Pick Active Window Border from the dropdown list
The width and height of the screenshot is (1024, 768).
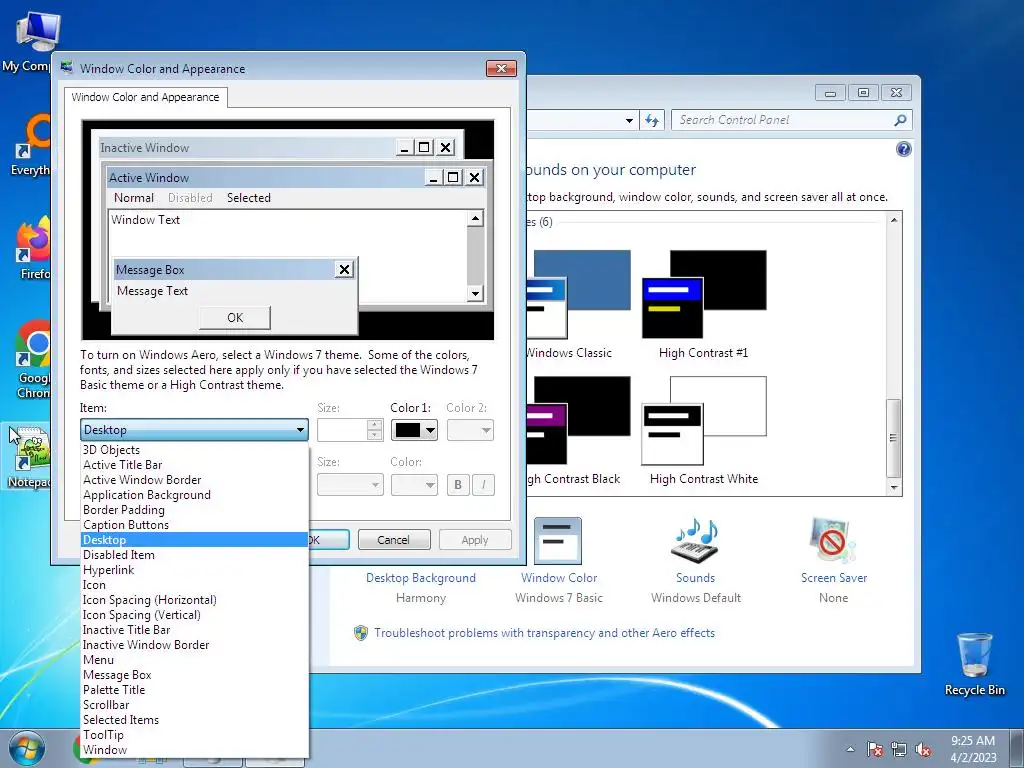pyautogui.click(x=195, y=479)
